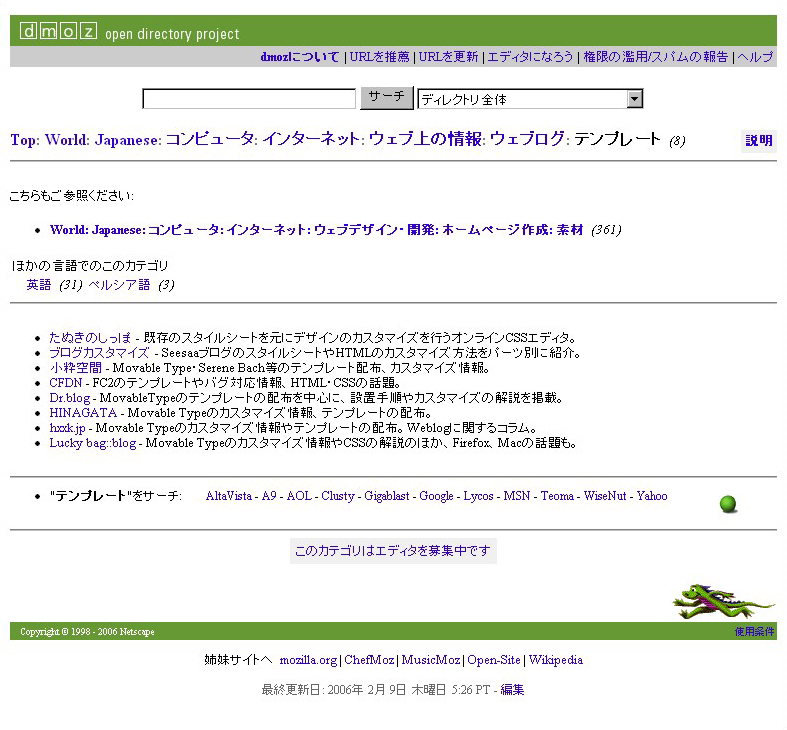Open the related 素材 category link
The image size is (787, 730).
coord(316,230)
